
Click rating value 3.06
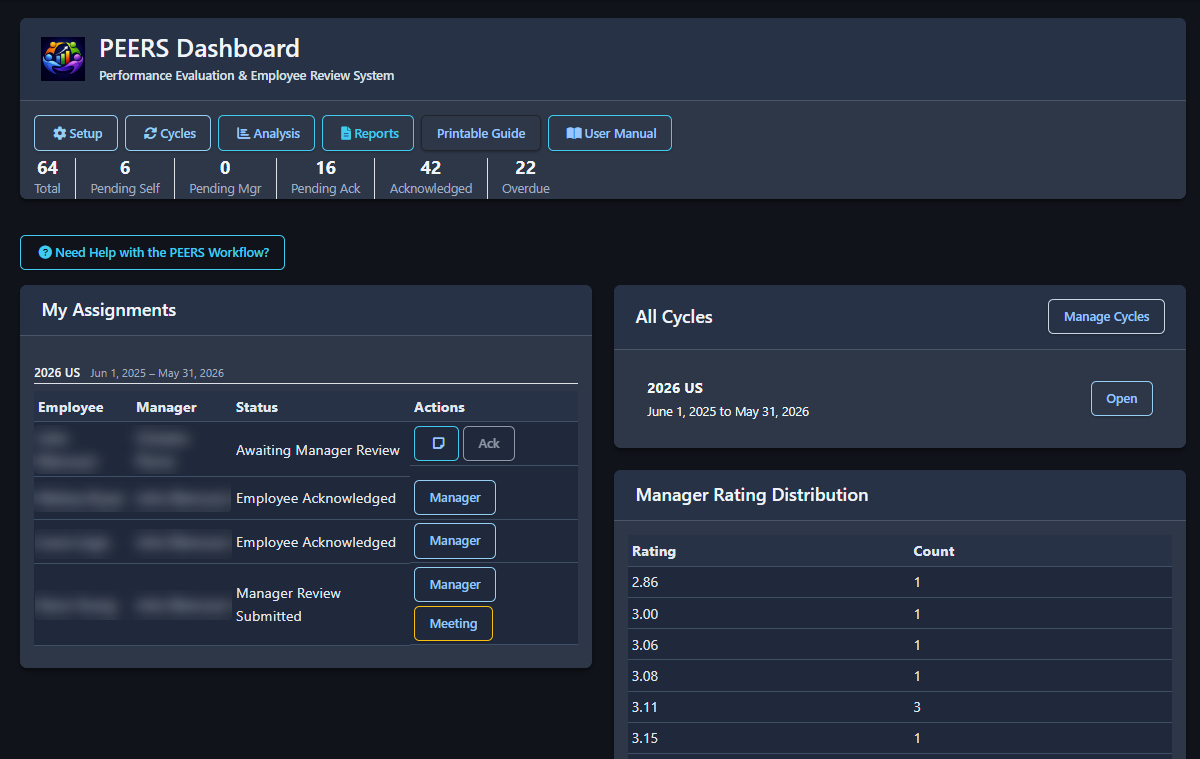point(645,644)
